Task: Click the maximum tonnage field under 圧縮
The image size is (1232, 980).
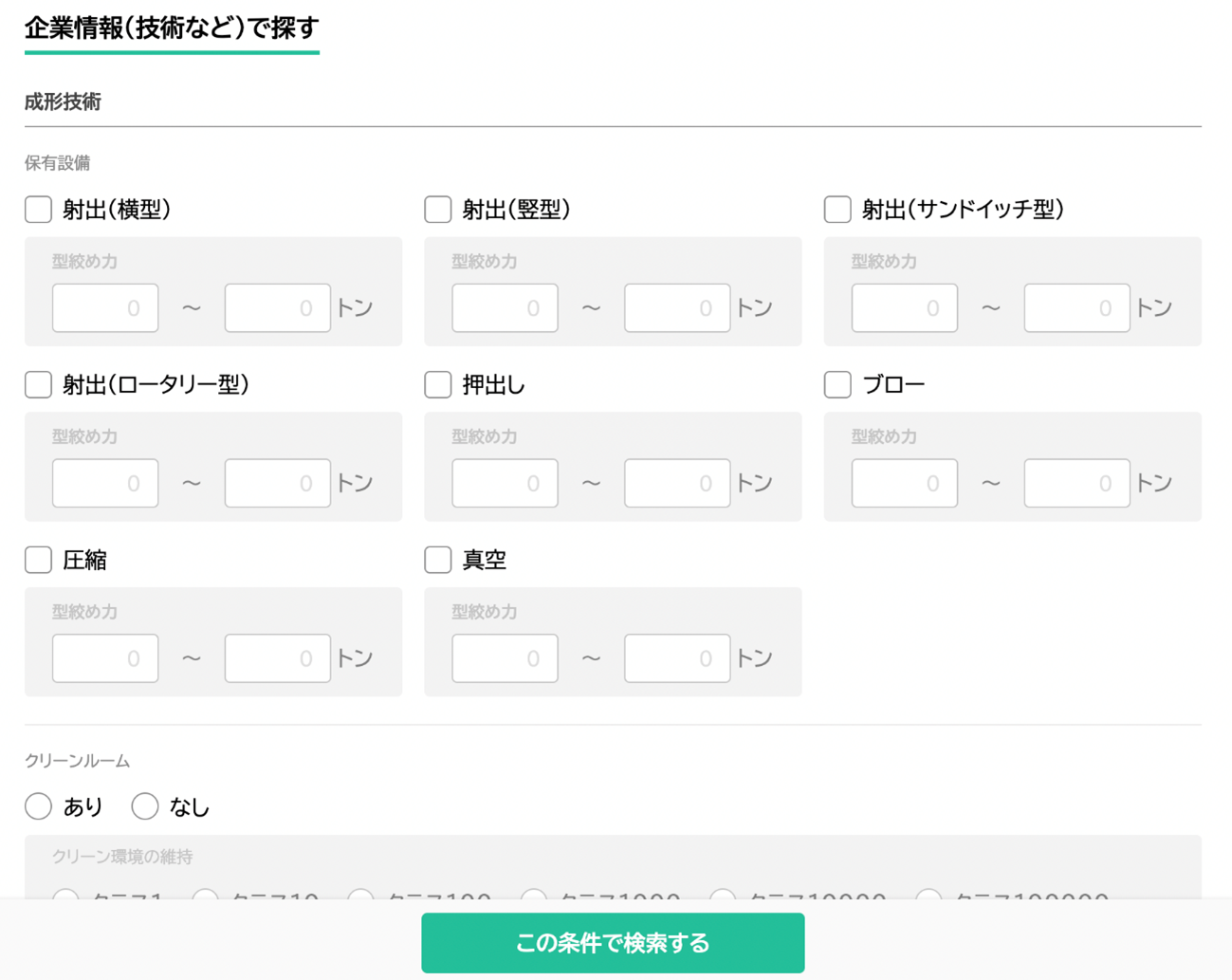Action: click(277, 657)
